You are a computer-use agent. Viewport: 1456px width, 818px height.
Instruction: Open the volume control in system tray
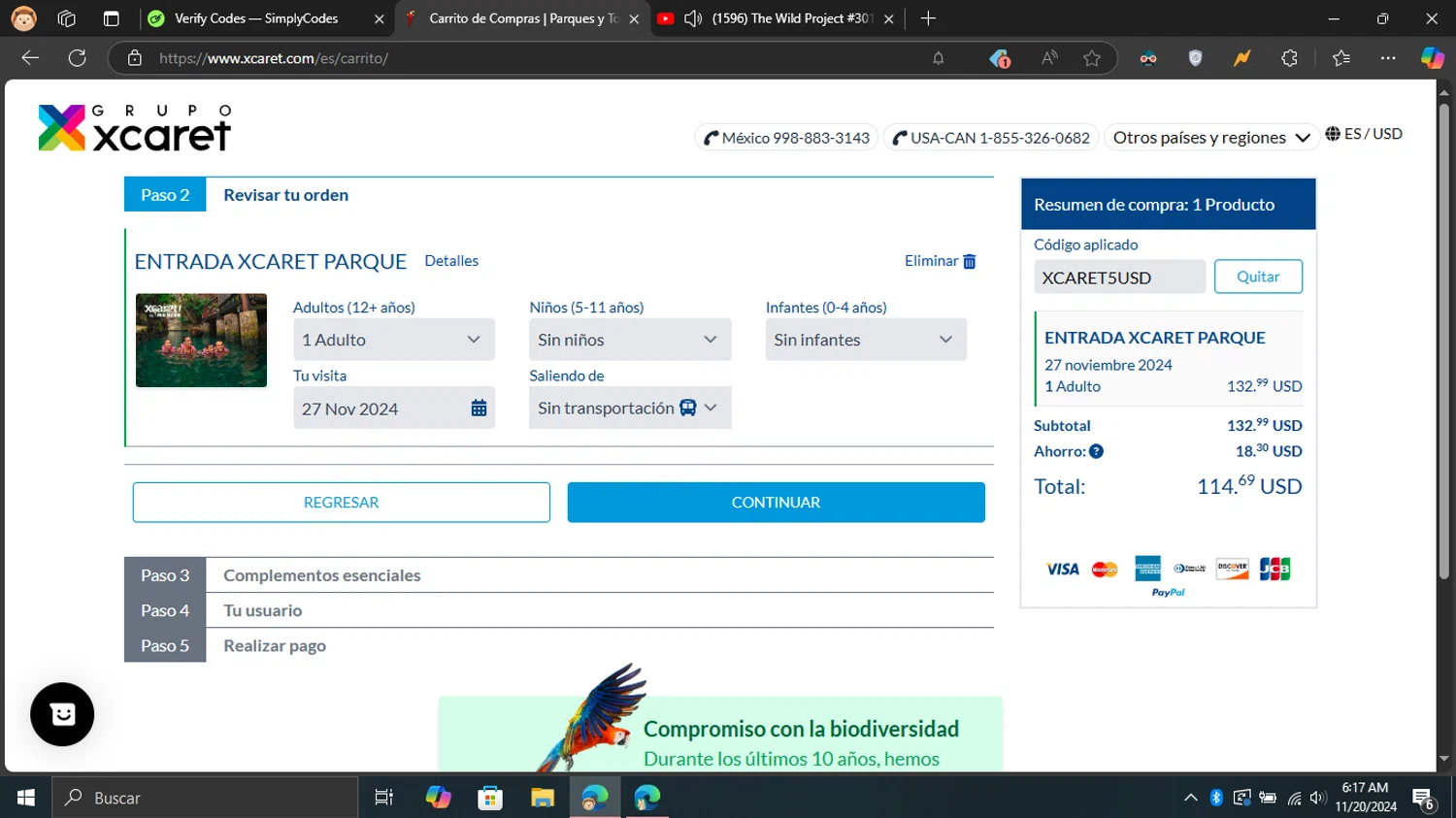point(1317,798)
